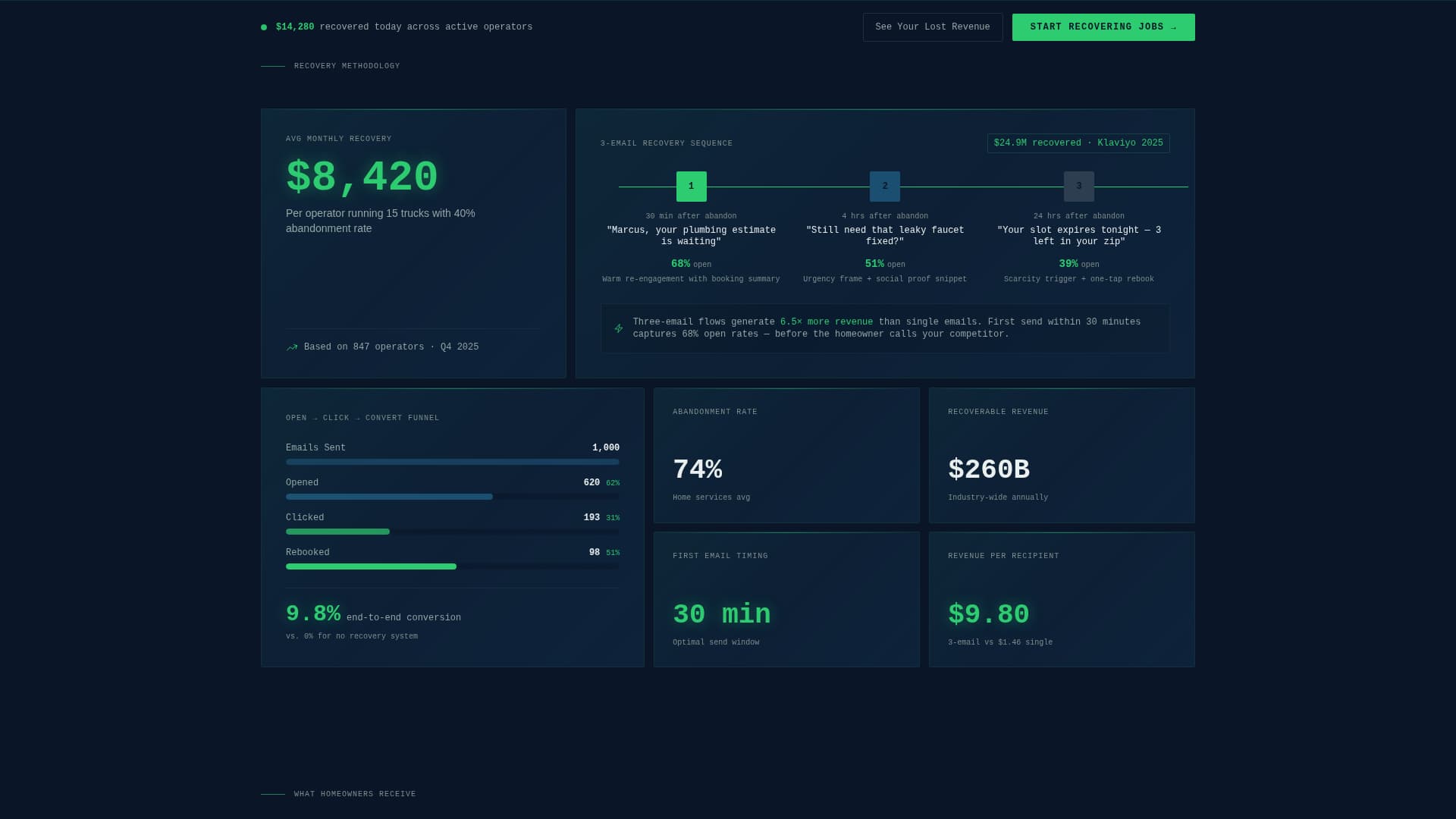Select step 3 marker in email sequence
Viewport: 1456px width, 819px height.
point(1079,187)
